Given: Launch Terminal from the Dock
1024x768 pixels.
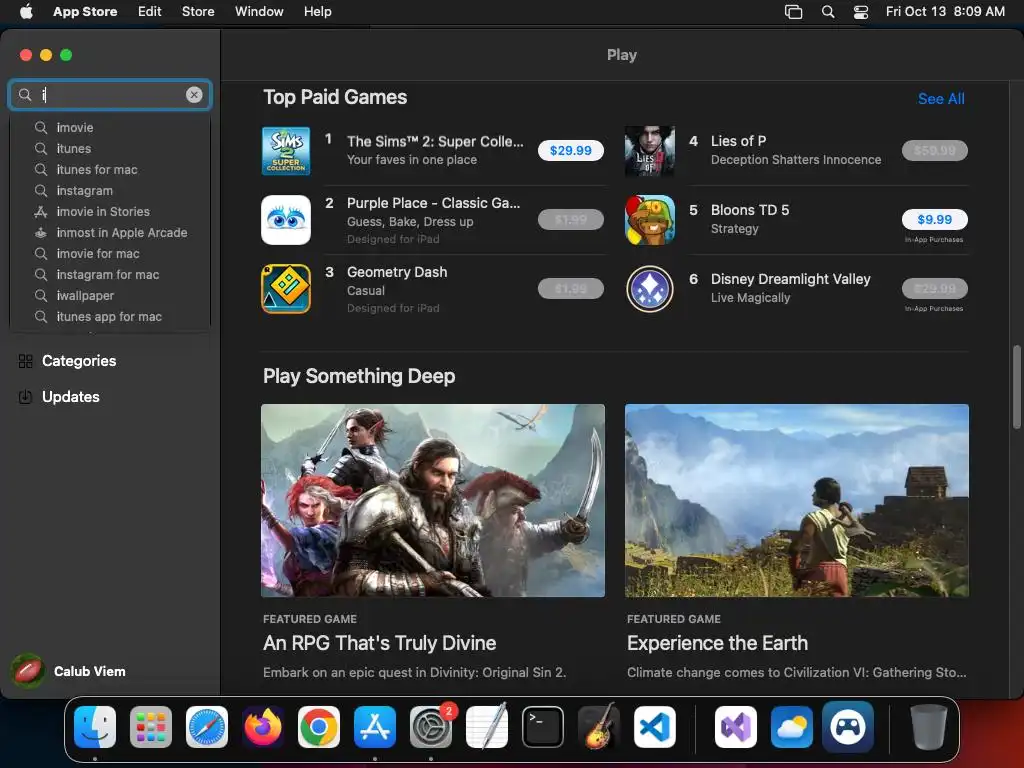Looking at the screenshot, I should tap(543, 727).
